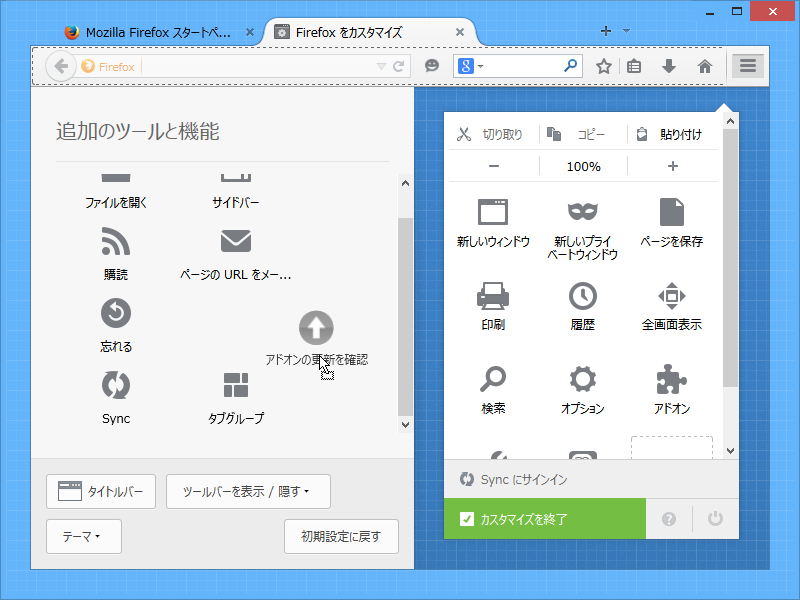800x600 pixels.
Task: Open the URL bar history dropdown arrow
Action: (x=381, y=66)
